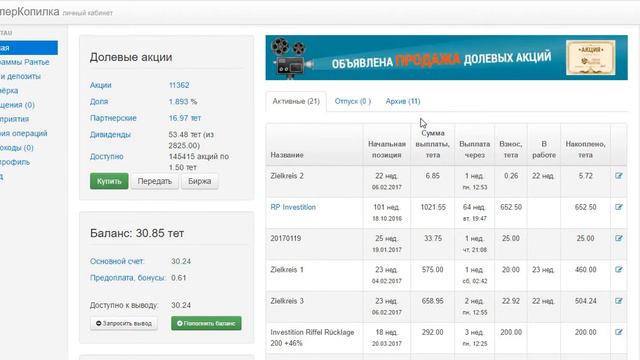Screen dimensions: 640x360
Task: Click the site logo in header
Action: click(x=29, y=12)
